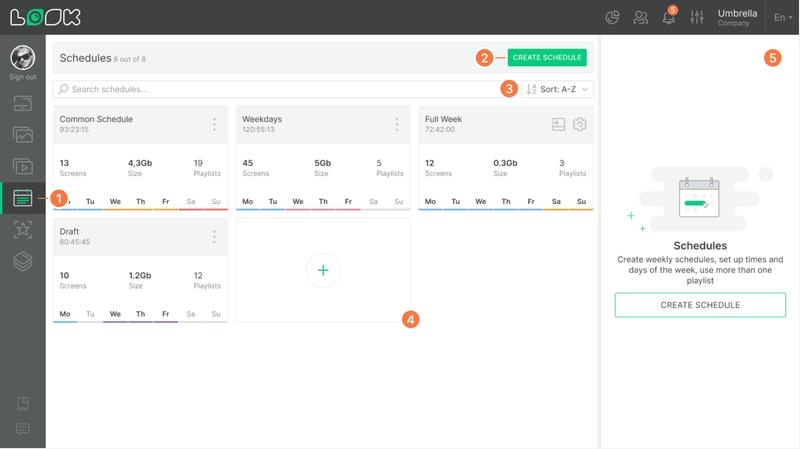This screenshot has height=449, width=800.
Task: Open the knowledge base book icon
Action: [x=22, y=404]
